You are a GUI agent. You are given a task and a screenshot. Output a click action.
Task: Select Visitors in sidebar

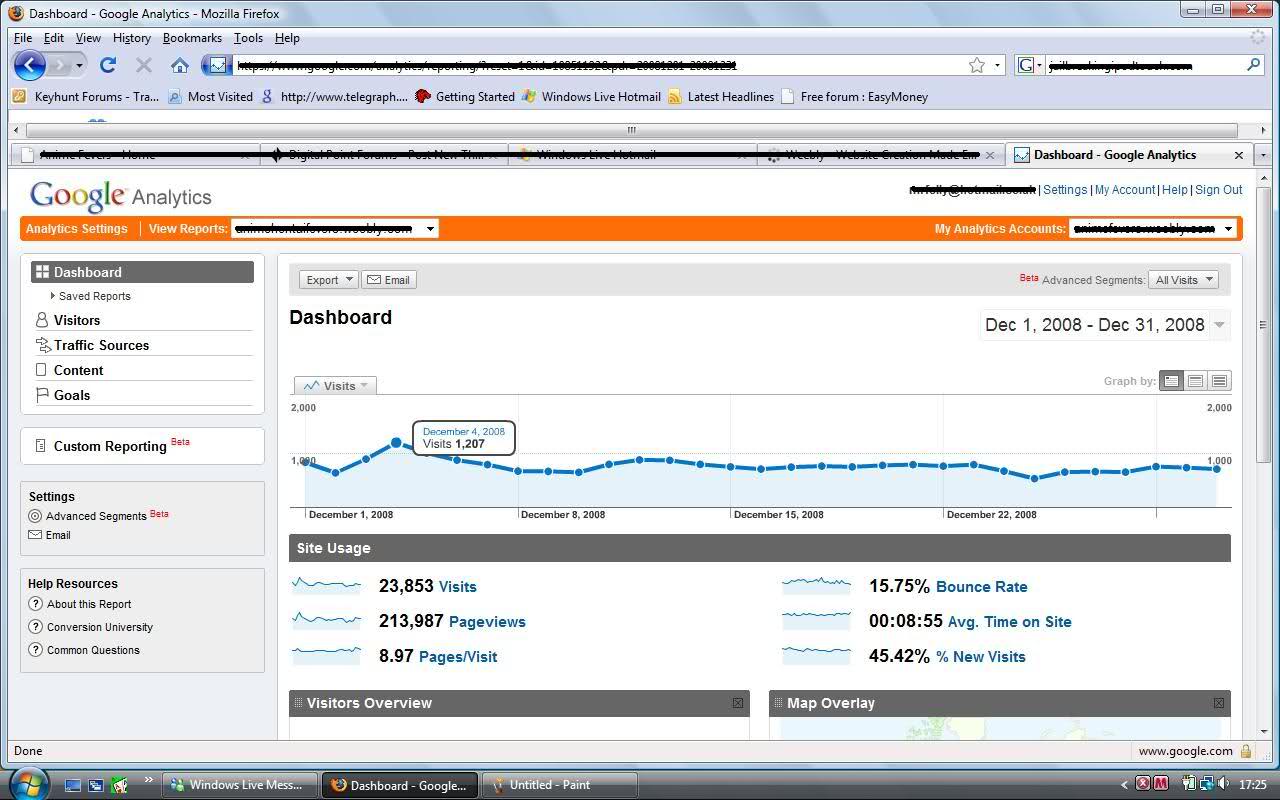pos(77,321)
